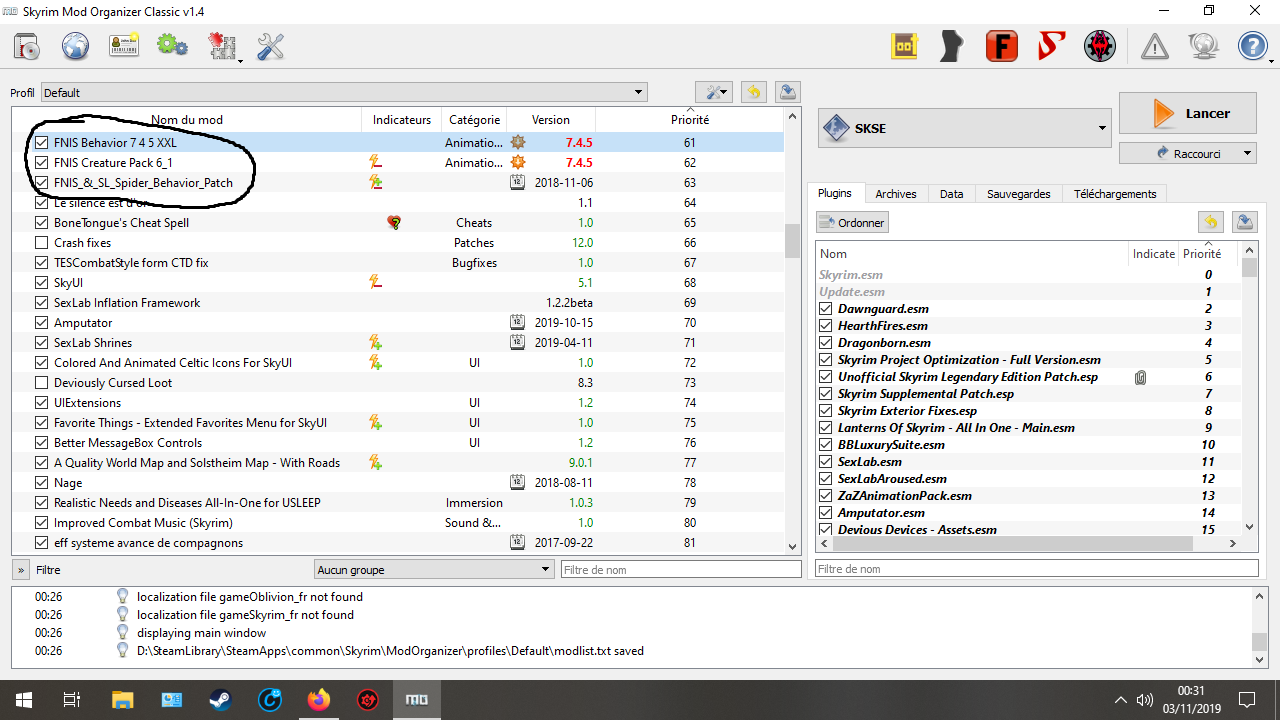1280x720 pixels.
Task: Uncheck the Dawnguard.esm plugin
Action: click(x=825, y=309)
